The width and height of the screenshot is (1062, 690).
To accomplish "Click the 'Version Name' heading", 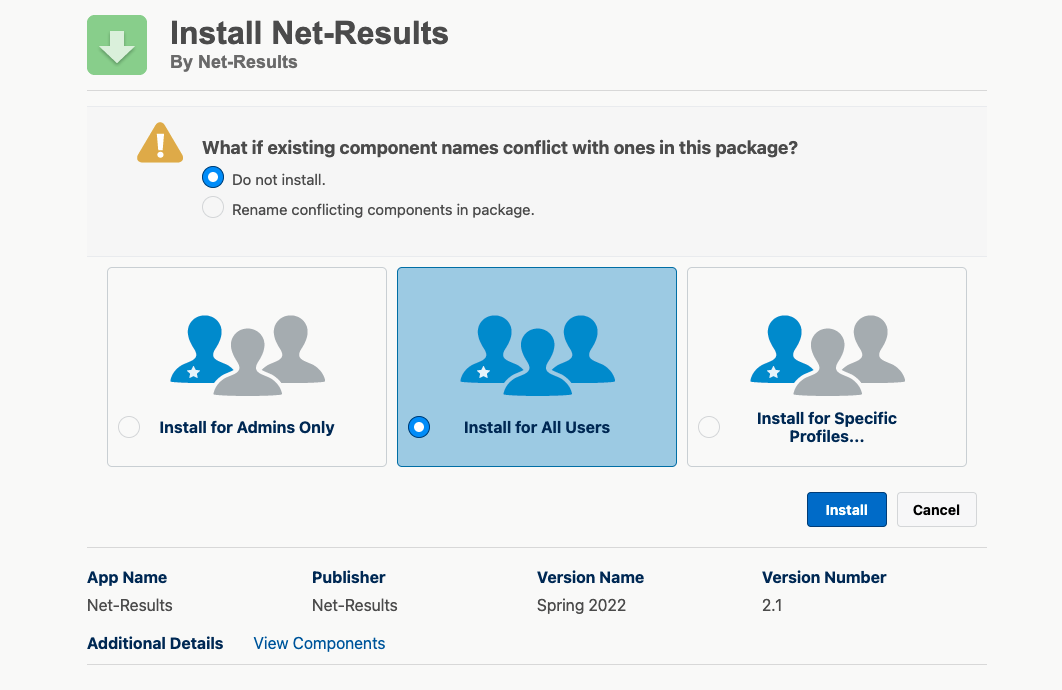I will [590, 578].
